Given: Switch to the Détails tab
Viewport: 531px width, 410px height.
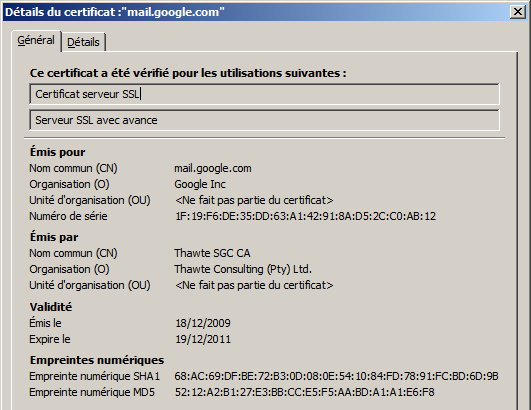Looking at the screenshot, I should coord(83,42).
